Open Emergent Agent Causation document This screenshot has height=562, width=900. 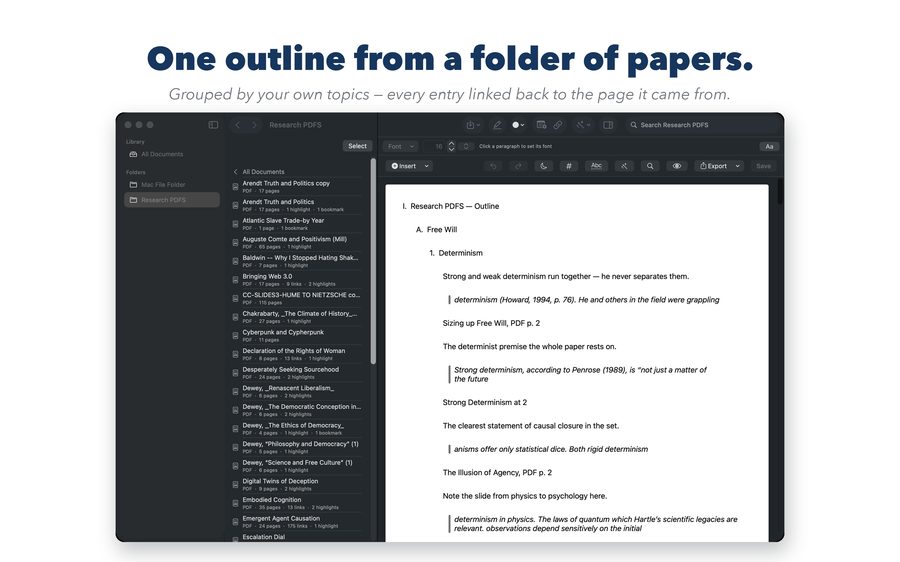(297, 522)
